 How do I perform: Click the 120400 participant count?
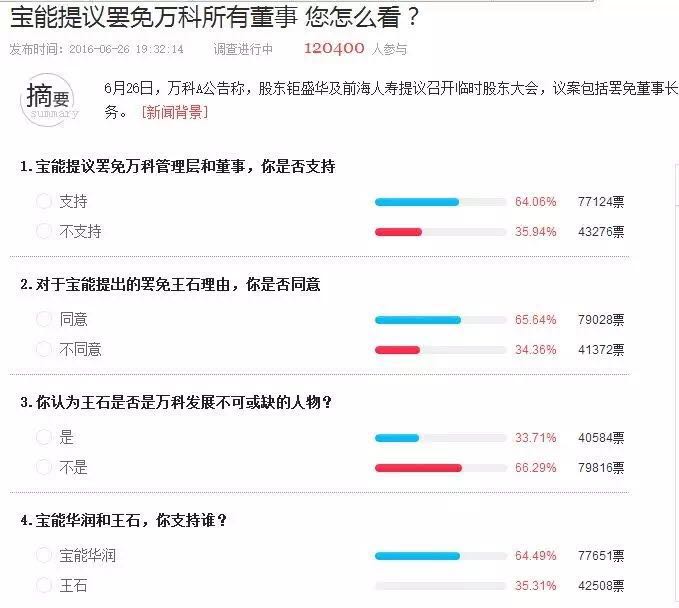333,48
